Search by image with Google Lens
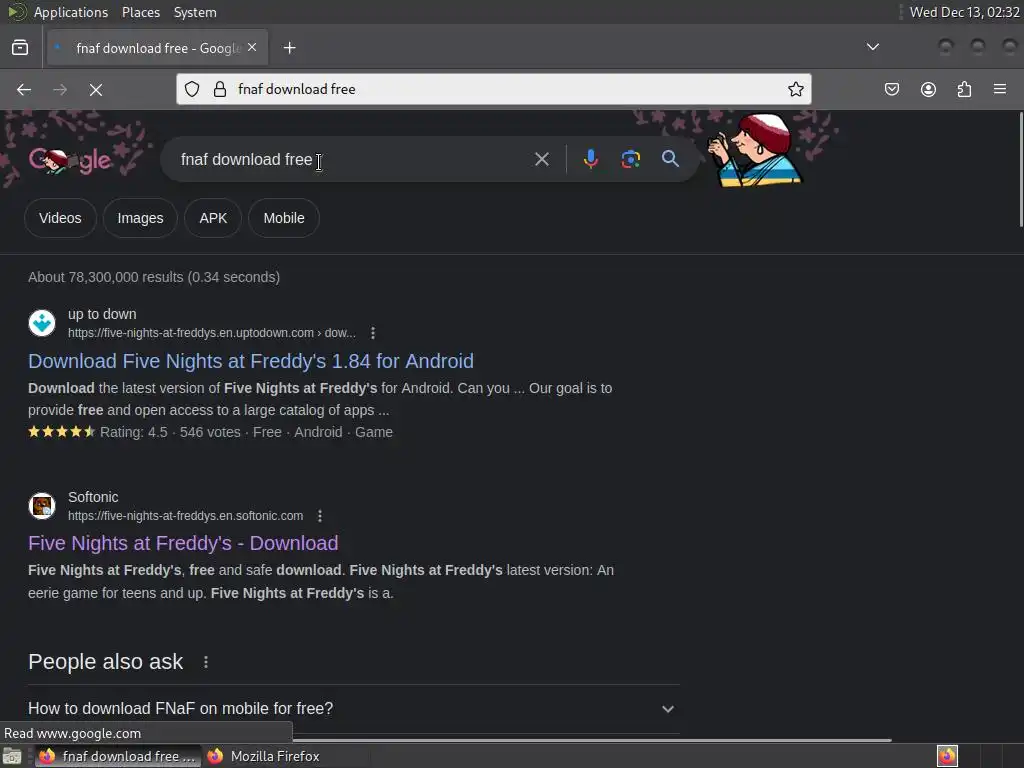Viewport: 1024px width, 768px height. [x=630, y=159]
